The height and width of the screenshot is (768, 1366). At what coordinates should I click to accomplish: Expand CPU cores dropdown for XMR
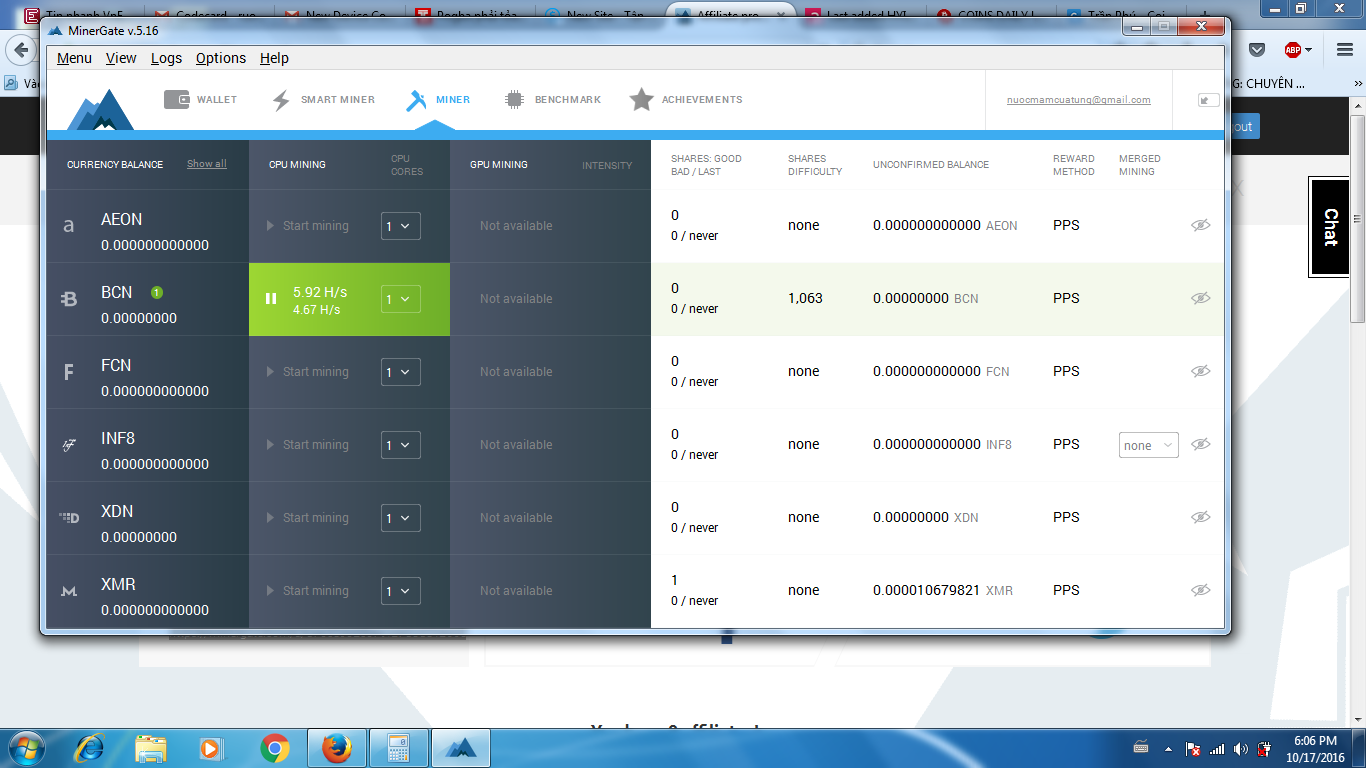[x=400, y=591]
